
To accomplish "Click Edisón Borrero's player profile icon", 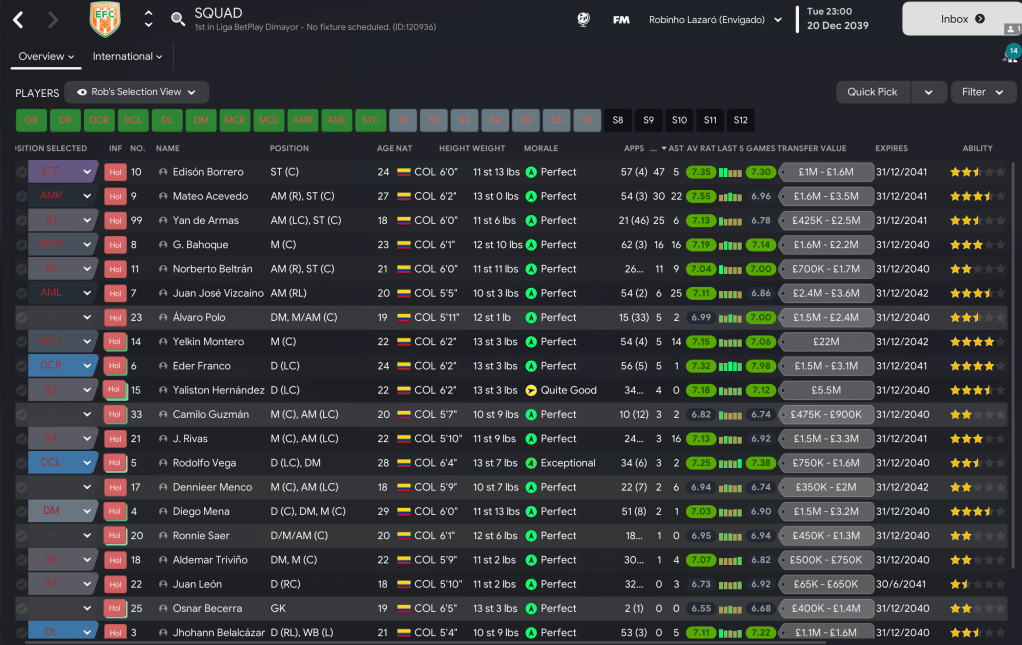I will 163,172.
